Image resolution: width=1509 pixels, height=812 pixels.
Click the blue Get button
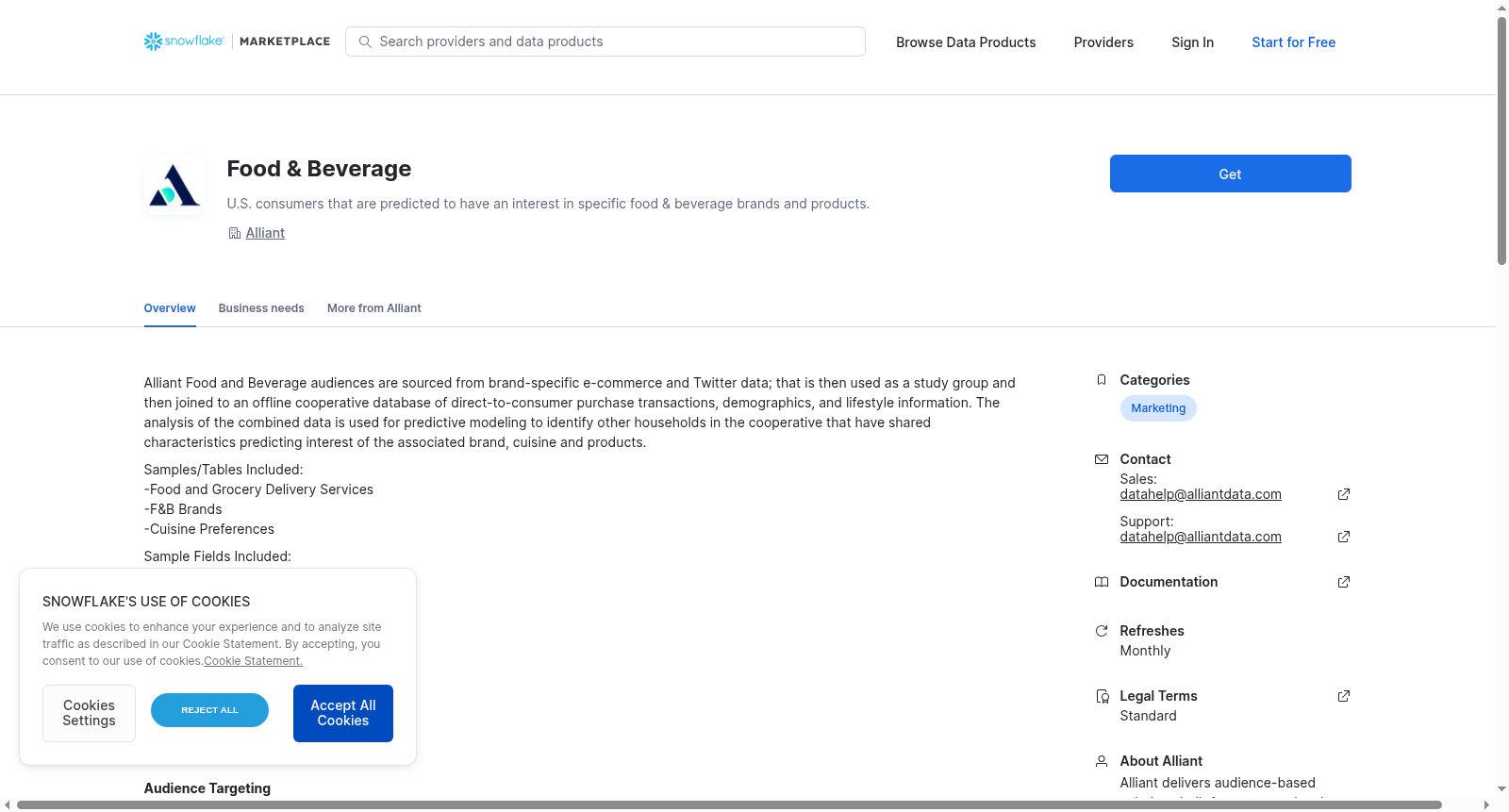click(1231, 174)
